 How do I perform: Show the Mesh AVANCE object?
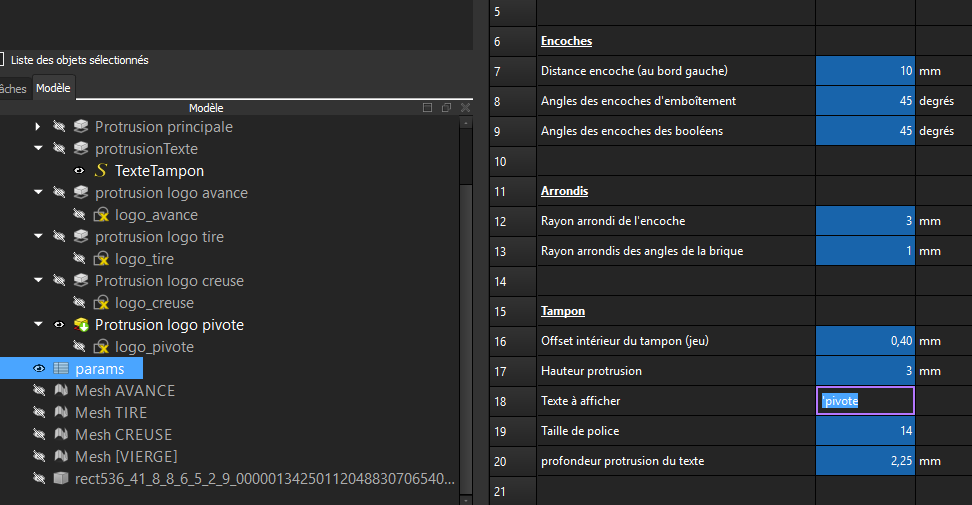[39, 390]
